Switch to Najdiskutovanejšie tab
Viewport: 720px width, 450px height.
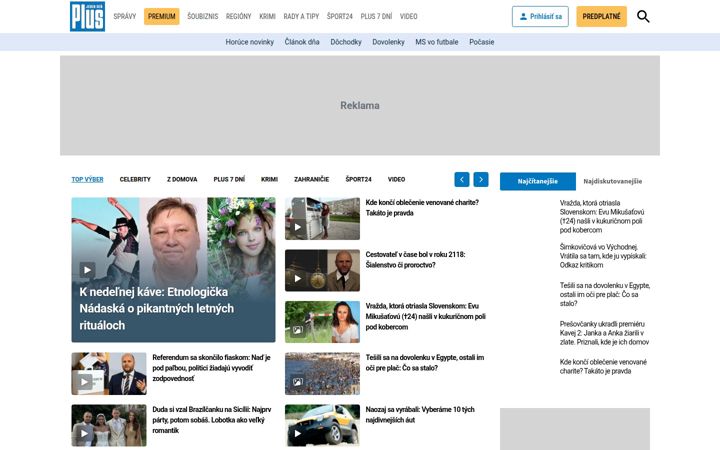(x=613, y=181)
